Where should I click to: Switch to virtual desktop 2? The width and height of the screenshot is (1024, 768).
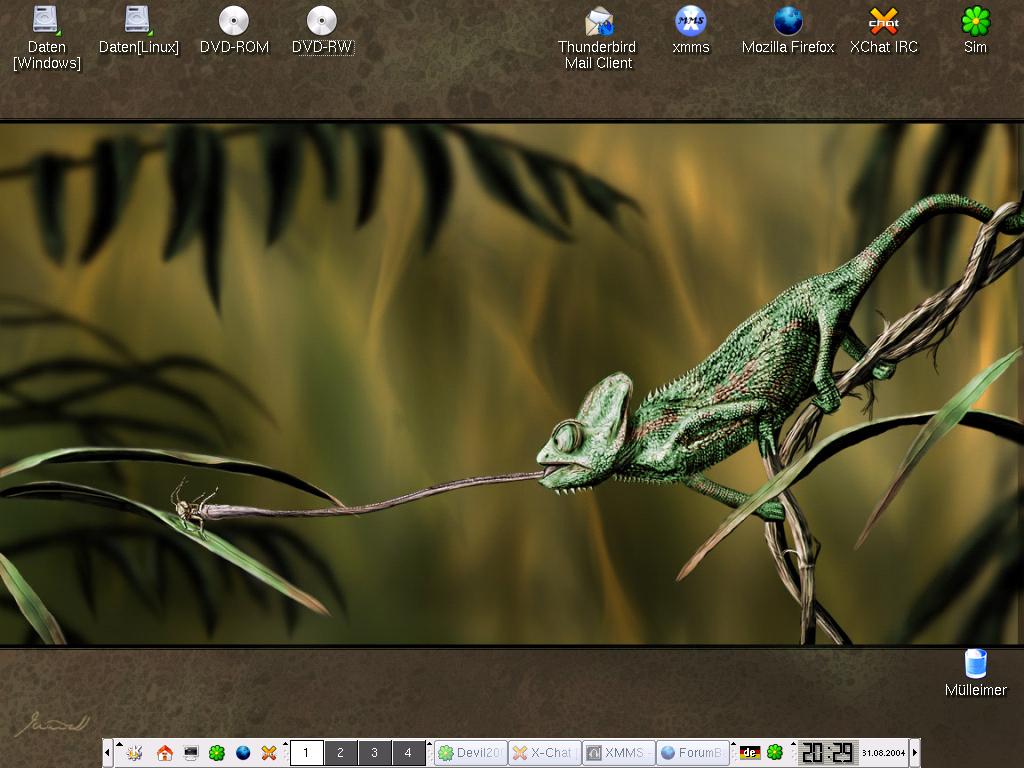pyautogui.click(x=340, y=753)
